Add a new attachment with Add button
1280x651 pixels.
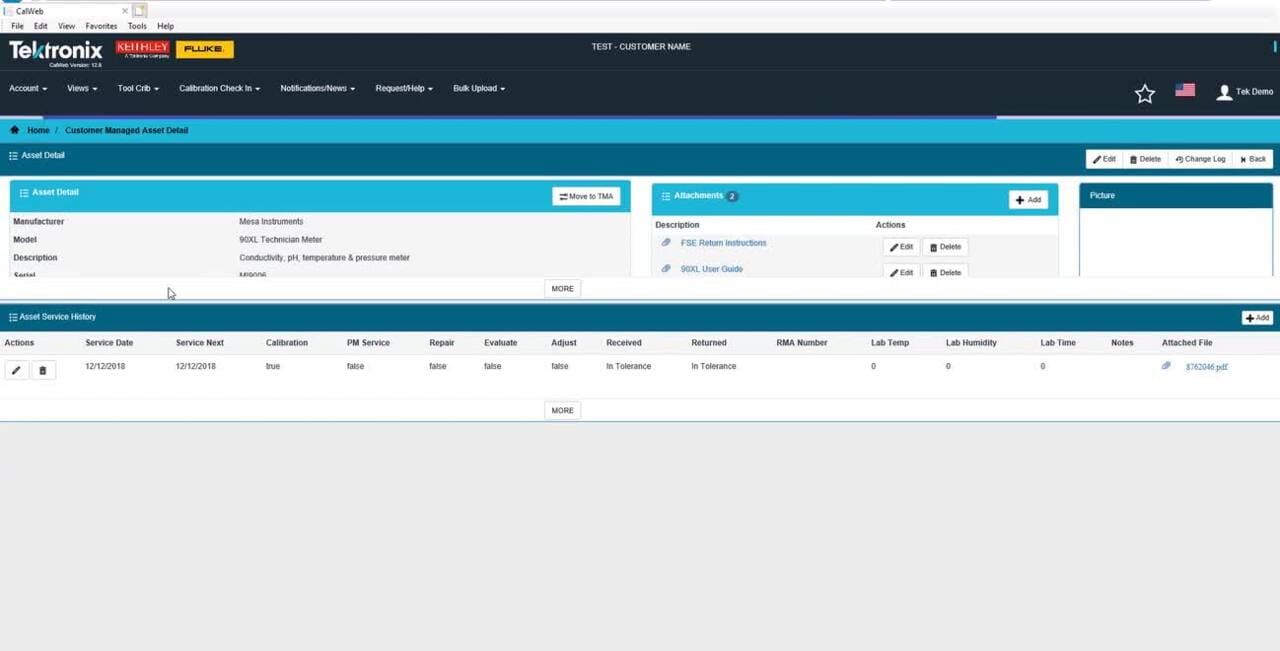1028,200
